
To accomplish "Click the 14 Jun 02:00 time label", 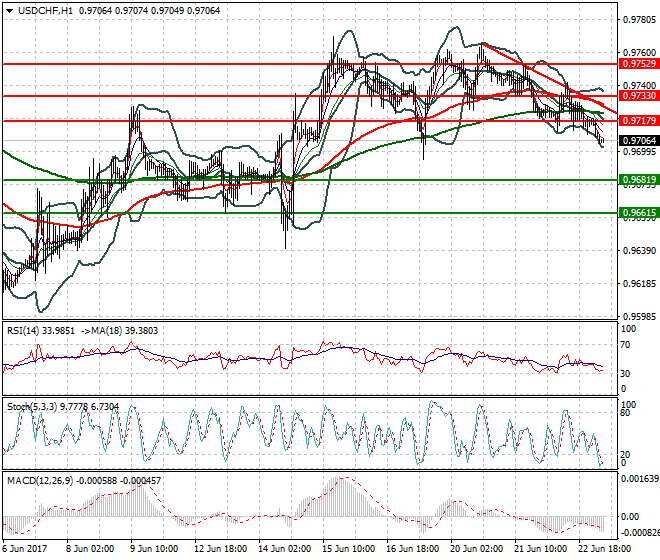I will [x=285, y=549].
